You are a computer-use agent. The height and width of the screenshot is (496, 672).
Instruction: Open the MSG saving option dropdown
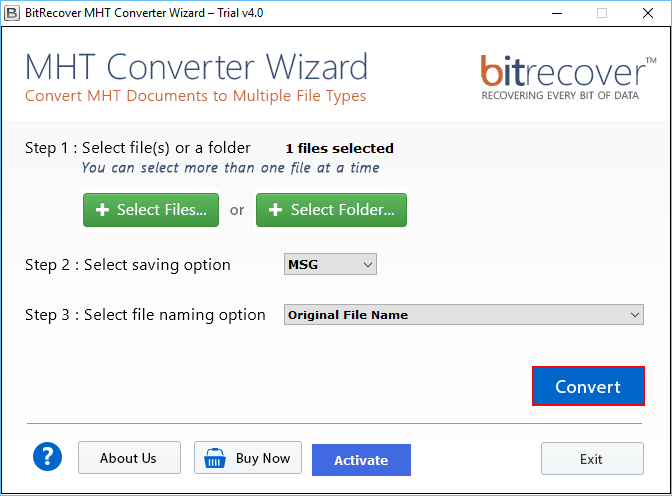(x=330, y=264)
